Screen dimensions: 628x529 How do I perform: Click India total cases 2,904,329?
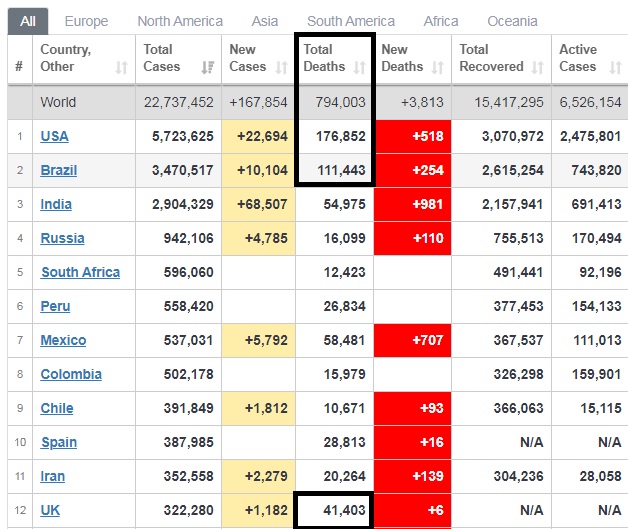click(x=183, y=205)
